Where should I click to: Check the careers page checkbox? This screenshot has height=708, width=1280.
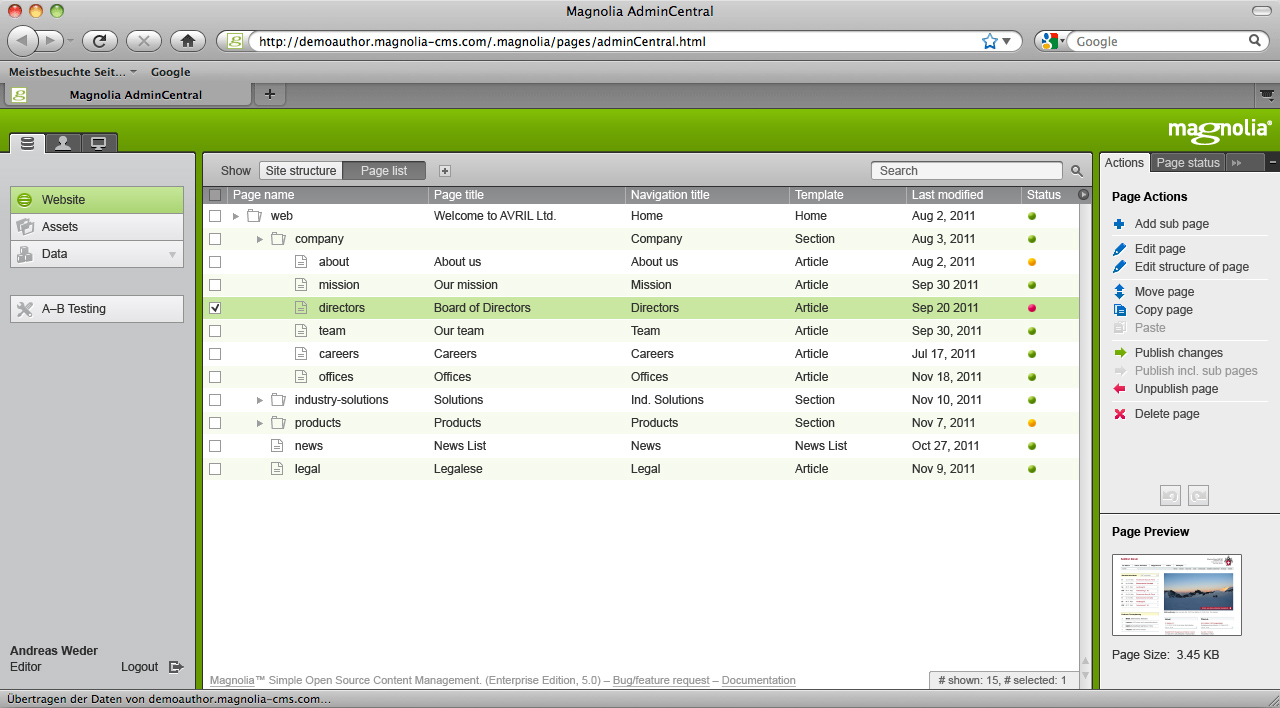(215, 354)
